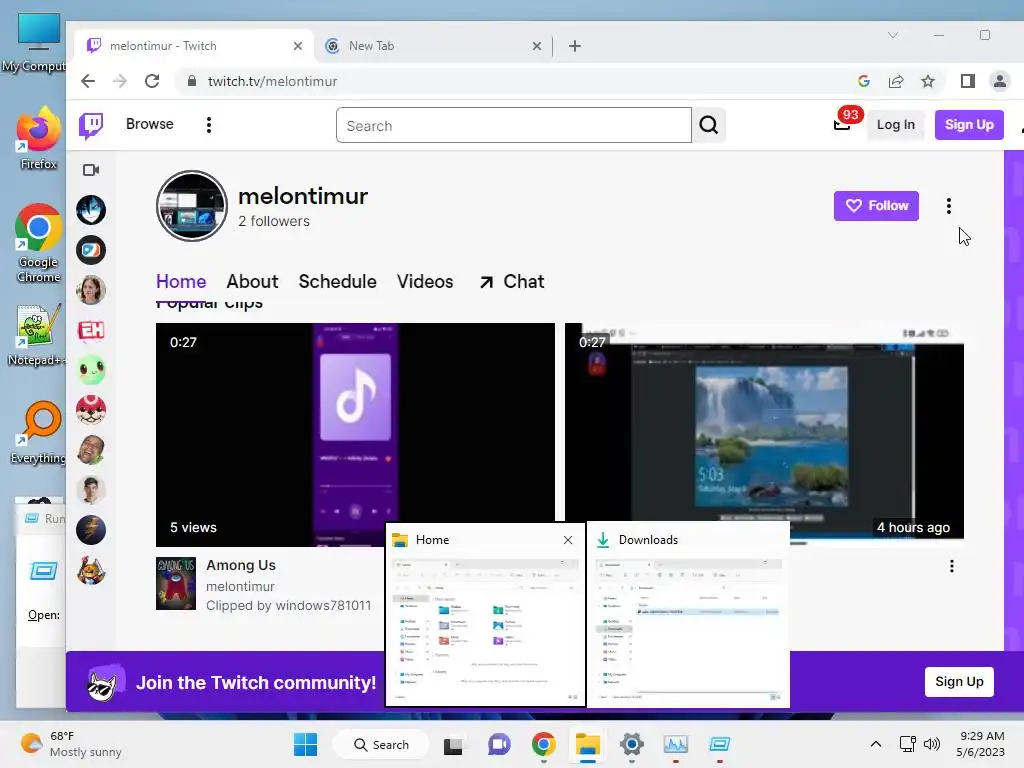This screenshot has height=768, width=1024.
Task: Go back in browser history
Action: pyautogui.click(x=88, y=81)
